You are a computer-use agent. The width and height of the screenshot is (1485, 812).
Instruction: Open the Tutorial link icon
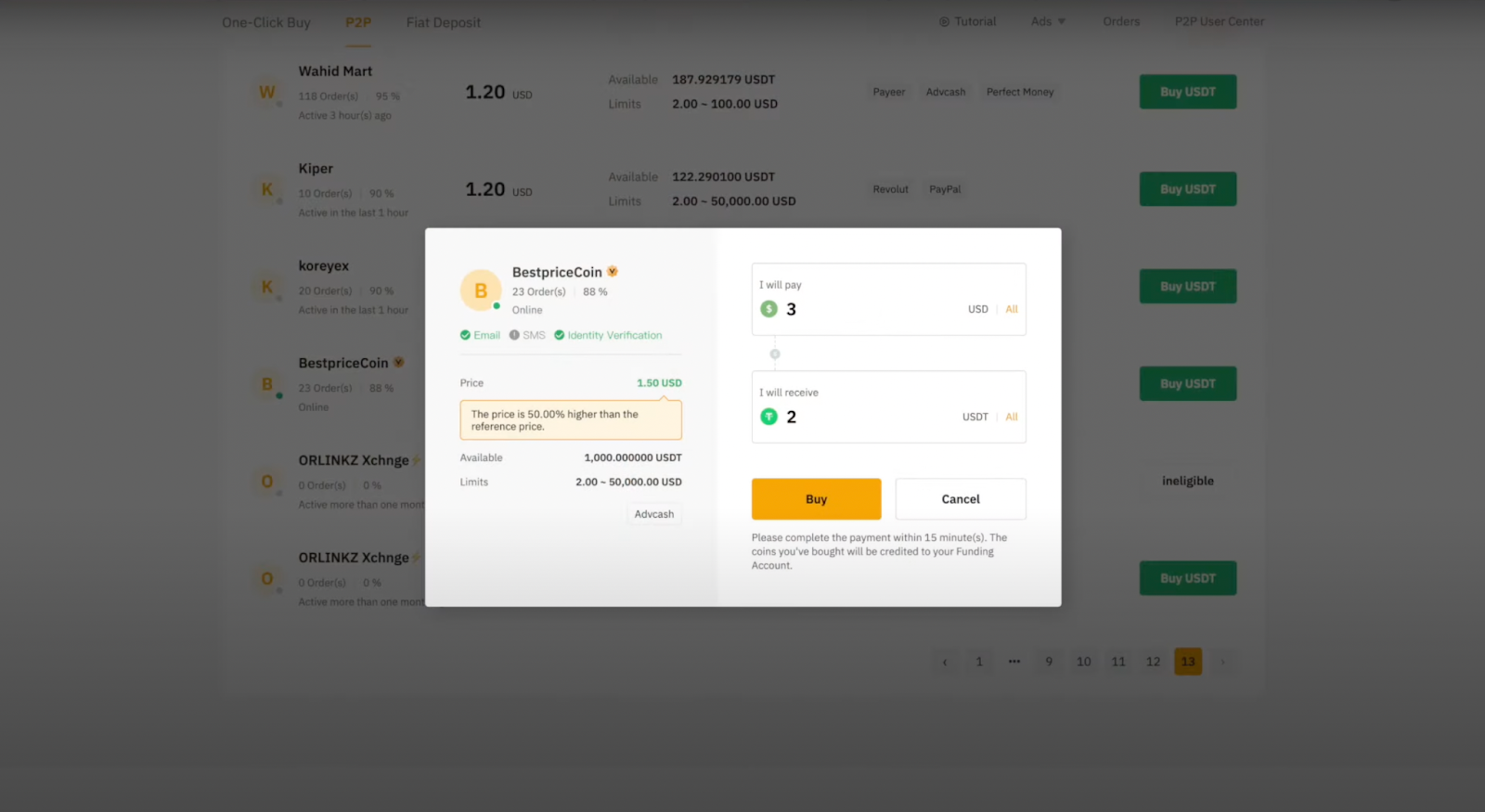(x=944, y=21)
